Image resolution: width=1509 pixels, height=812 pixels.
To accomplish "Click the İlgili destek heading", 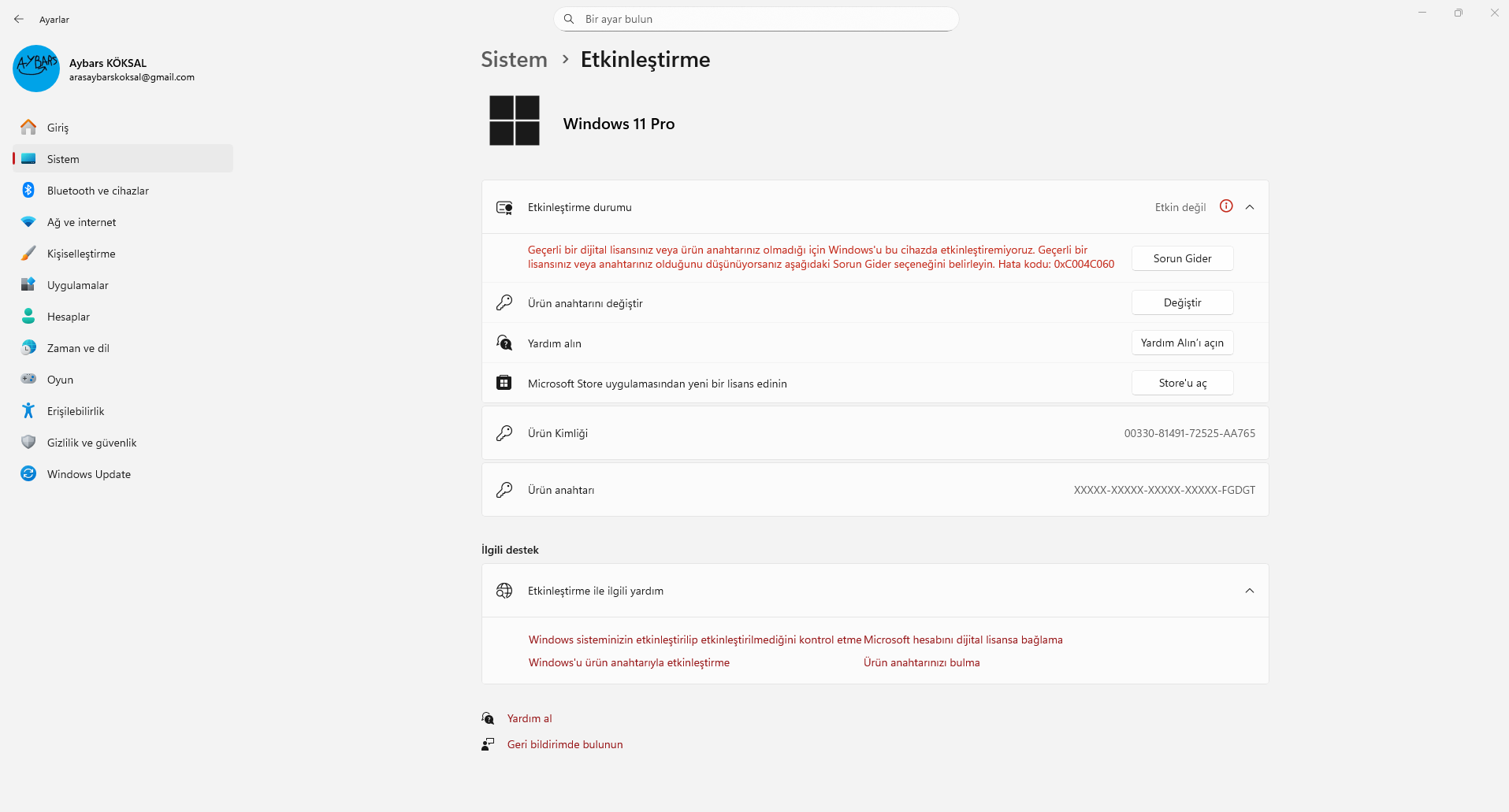I will [510, 550].
